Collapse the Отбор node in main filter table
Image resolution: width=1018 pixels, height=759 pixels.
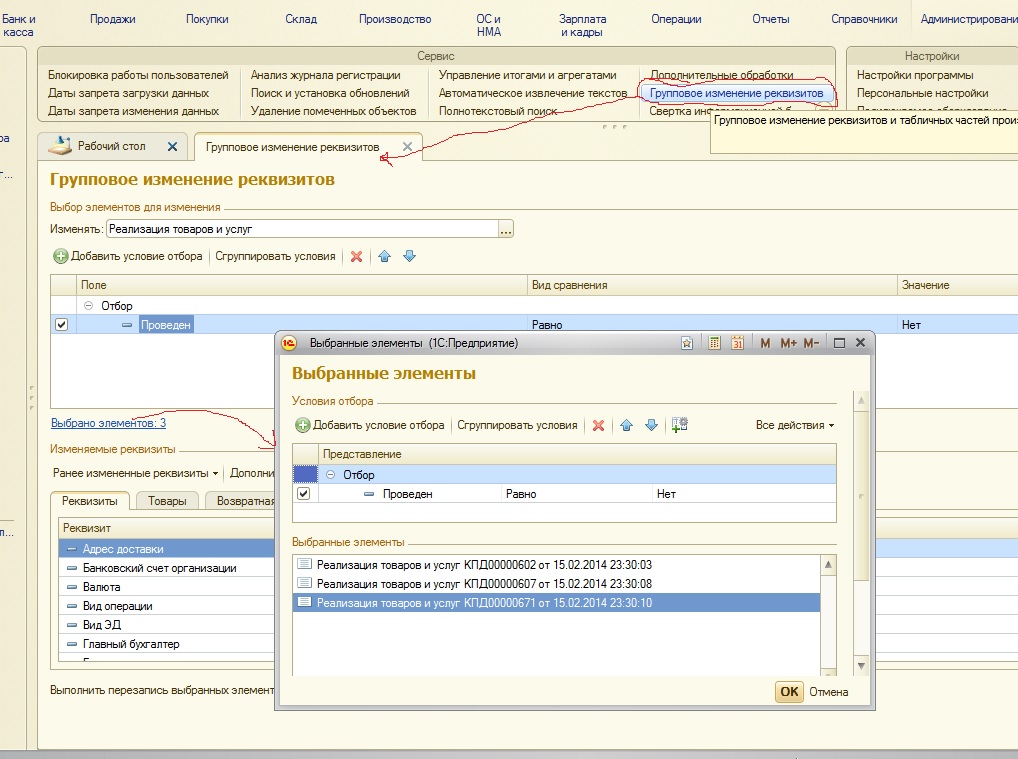(89, 306)
